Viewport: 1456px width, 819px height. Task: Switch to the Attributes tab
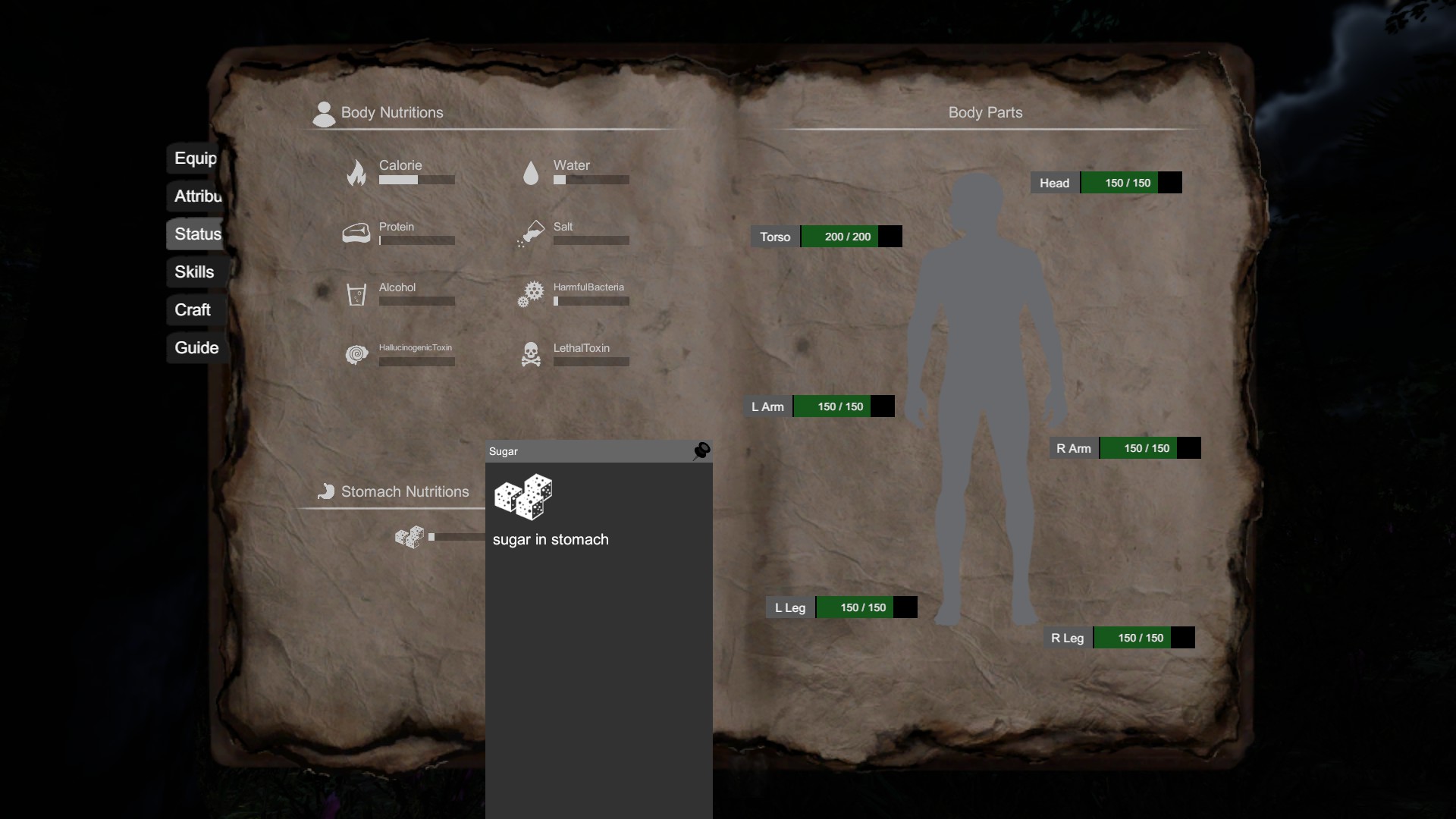pyautogui.click(x=197, y=196)
